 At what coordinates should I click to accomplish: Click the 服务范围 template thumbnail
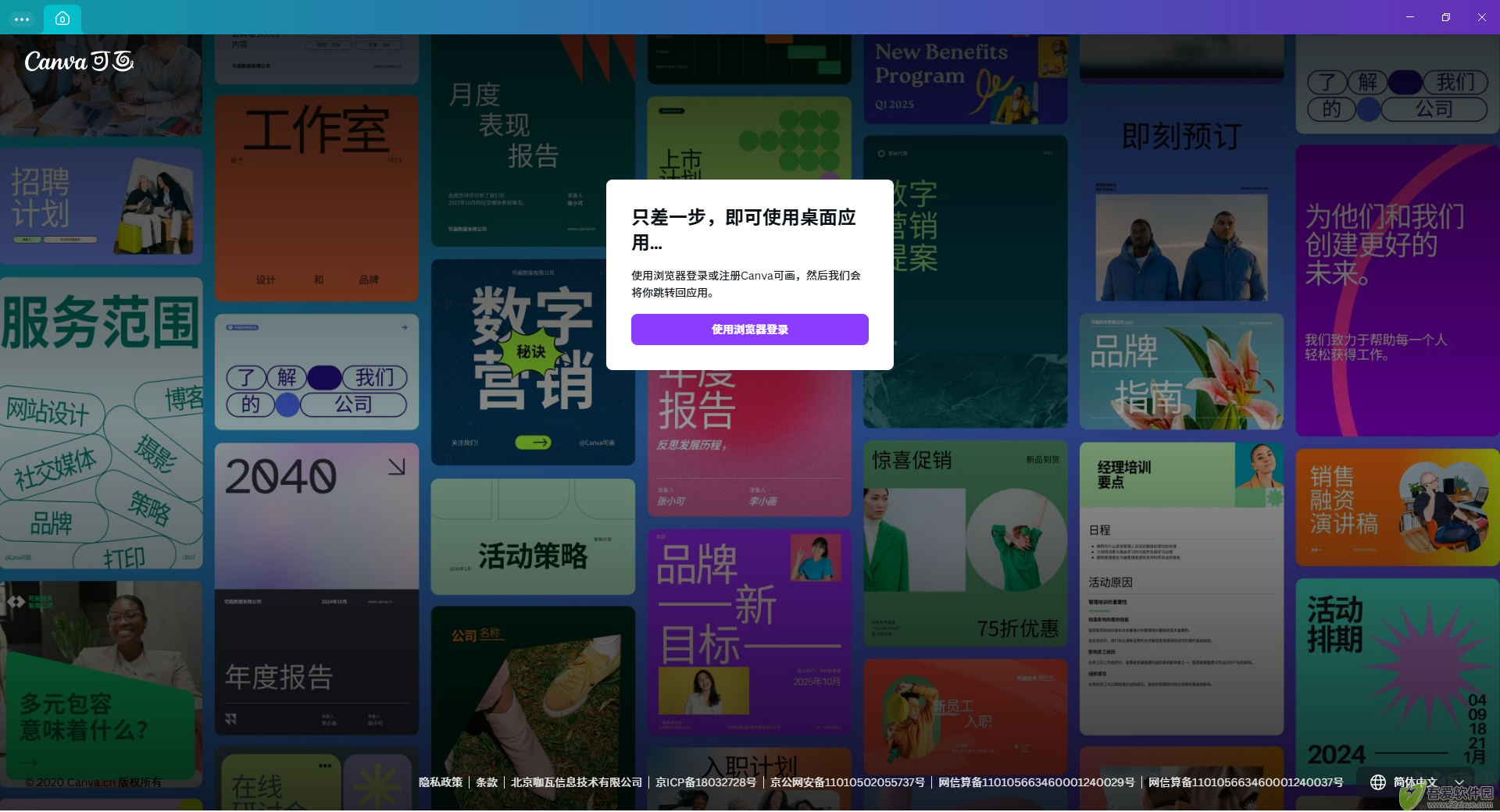102,423
